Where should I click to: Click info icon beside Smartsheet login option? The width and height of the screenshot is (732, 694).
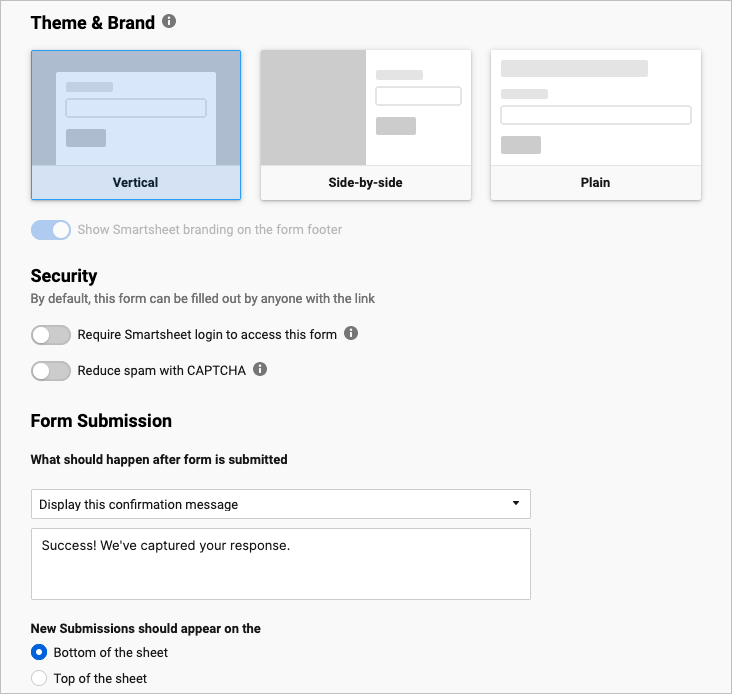click(x=351, y=334)
